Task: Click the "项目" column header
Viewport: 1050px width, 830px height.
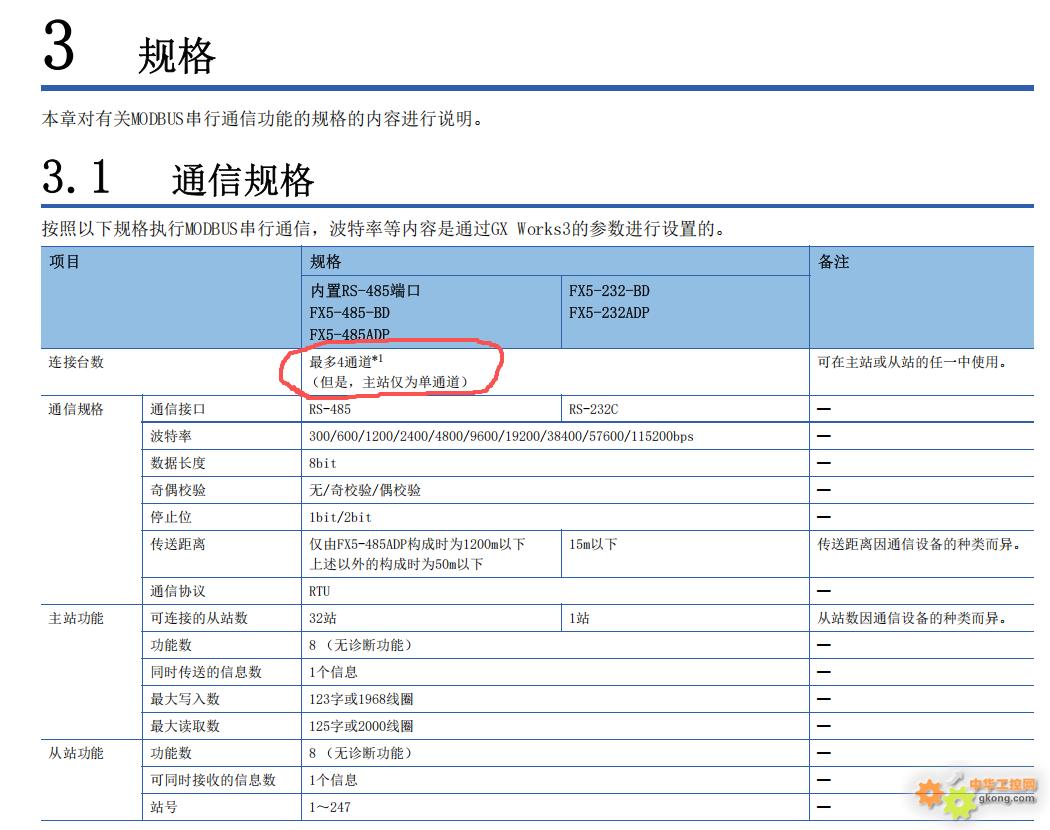Action: tap(64, 262)
